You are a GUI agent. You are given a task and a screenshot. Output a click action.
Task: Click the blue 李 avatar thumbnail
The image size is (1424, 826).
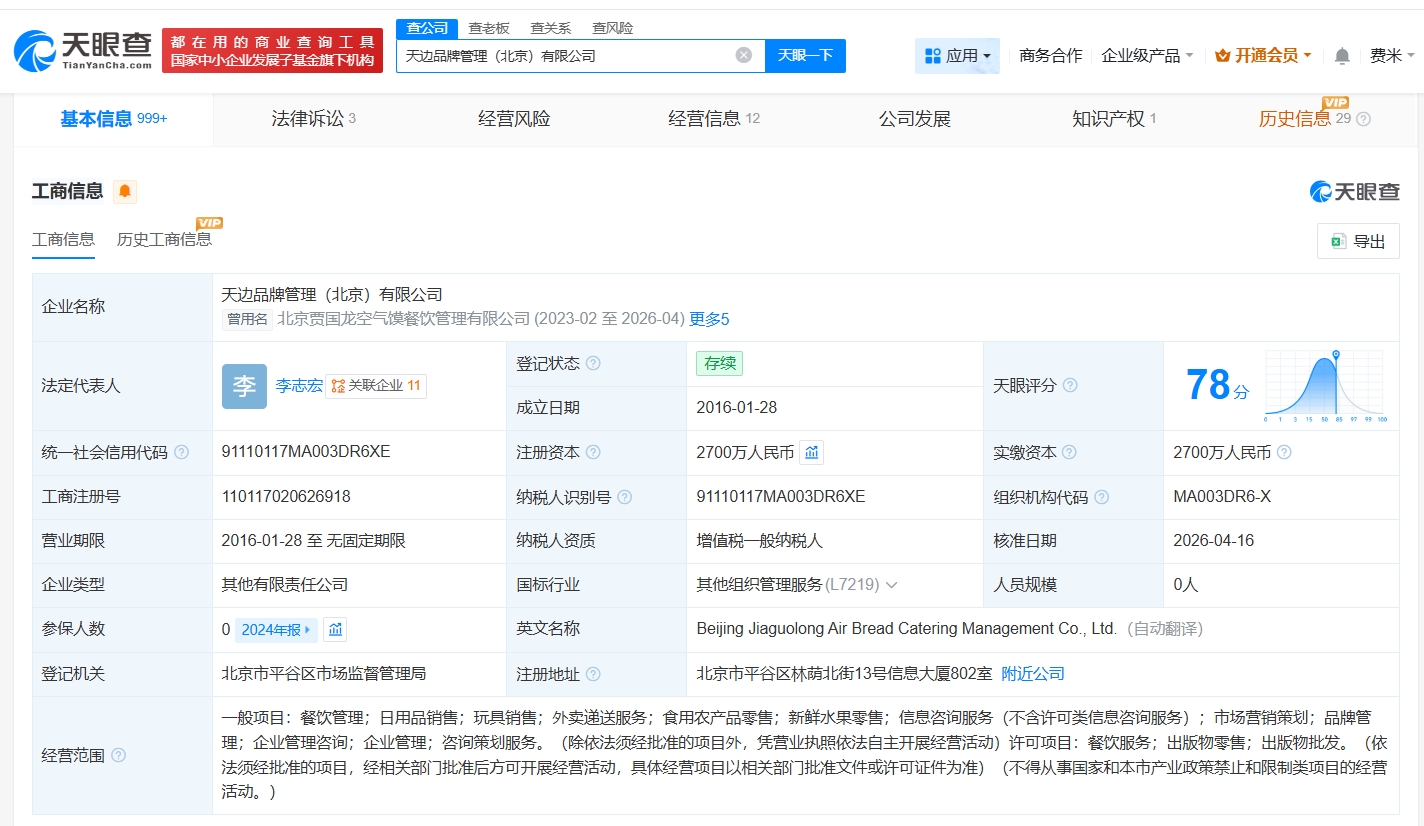[x=244, y=386]
